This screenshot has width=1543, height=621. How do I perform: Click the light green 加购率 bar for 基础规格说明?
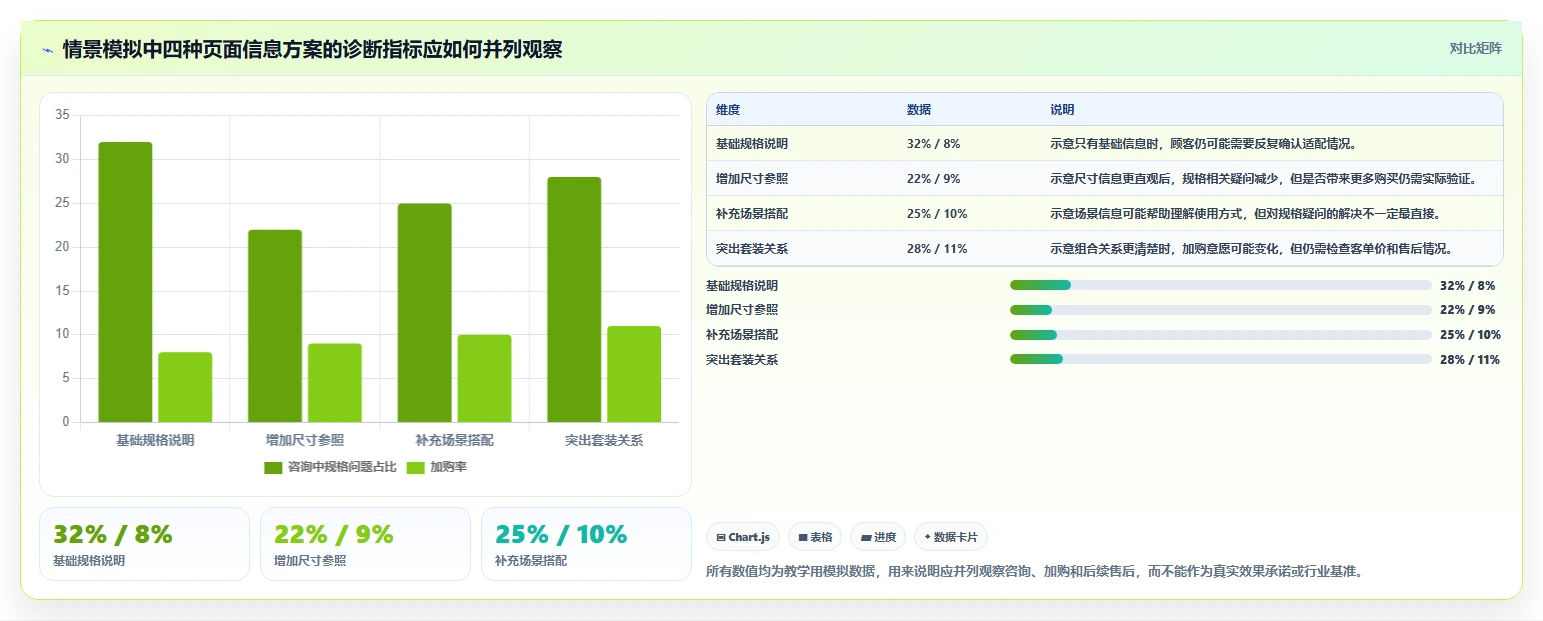[185, 387]
